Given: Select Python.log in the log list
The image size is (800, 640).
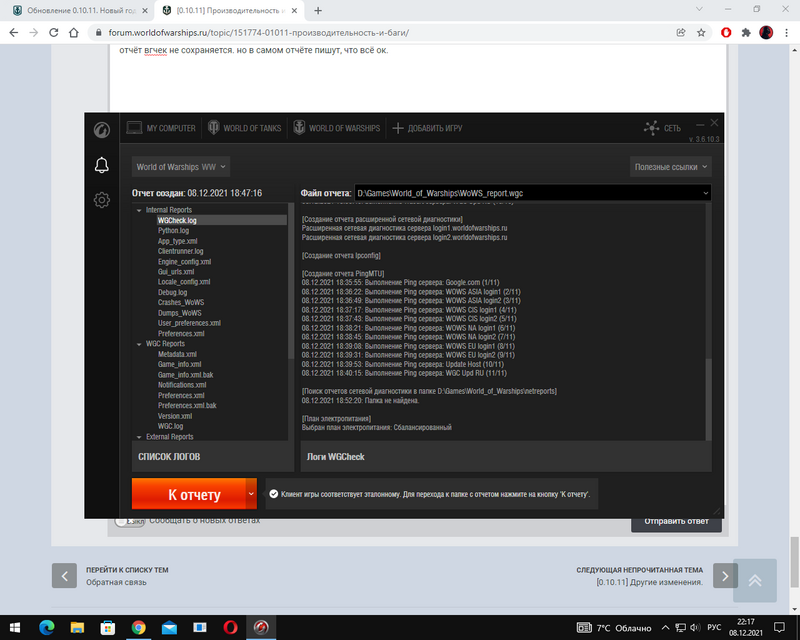Looking at the screenshot, I should [x=173, y=231].
